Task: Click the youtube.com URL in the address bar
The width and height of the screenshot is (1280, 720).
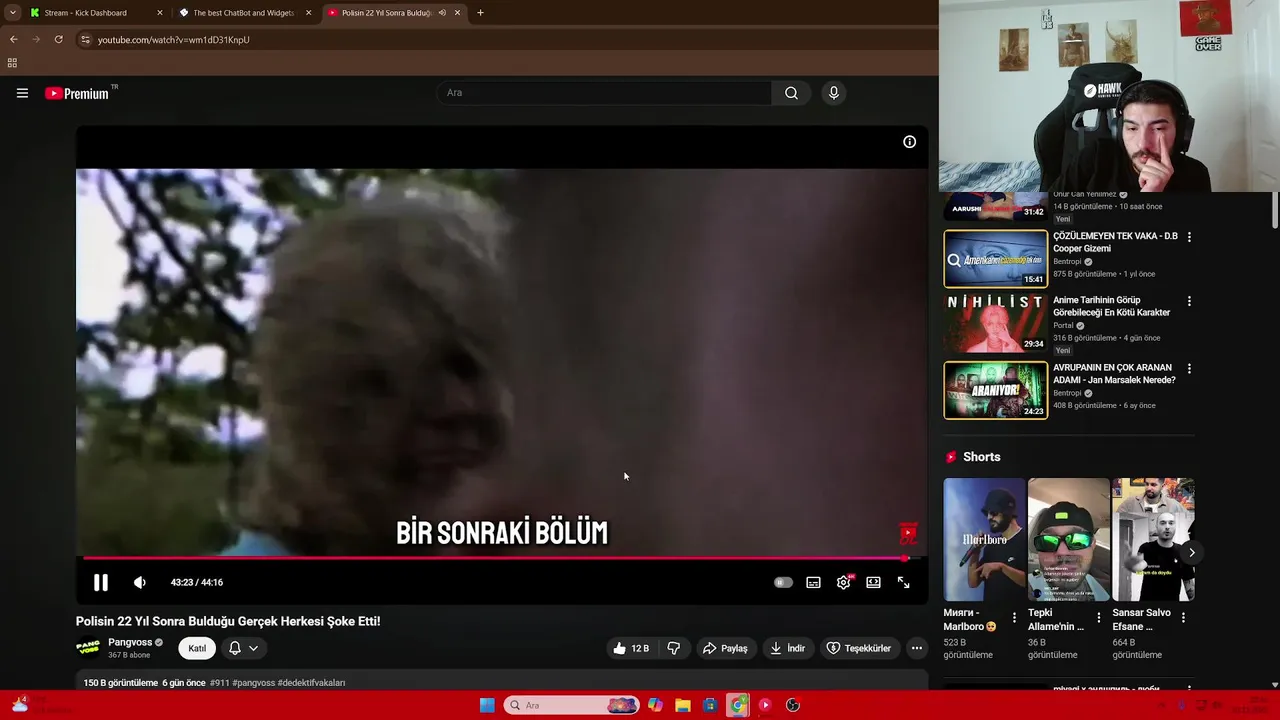Action: pos(174,40)
